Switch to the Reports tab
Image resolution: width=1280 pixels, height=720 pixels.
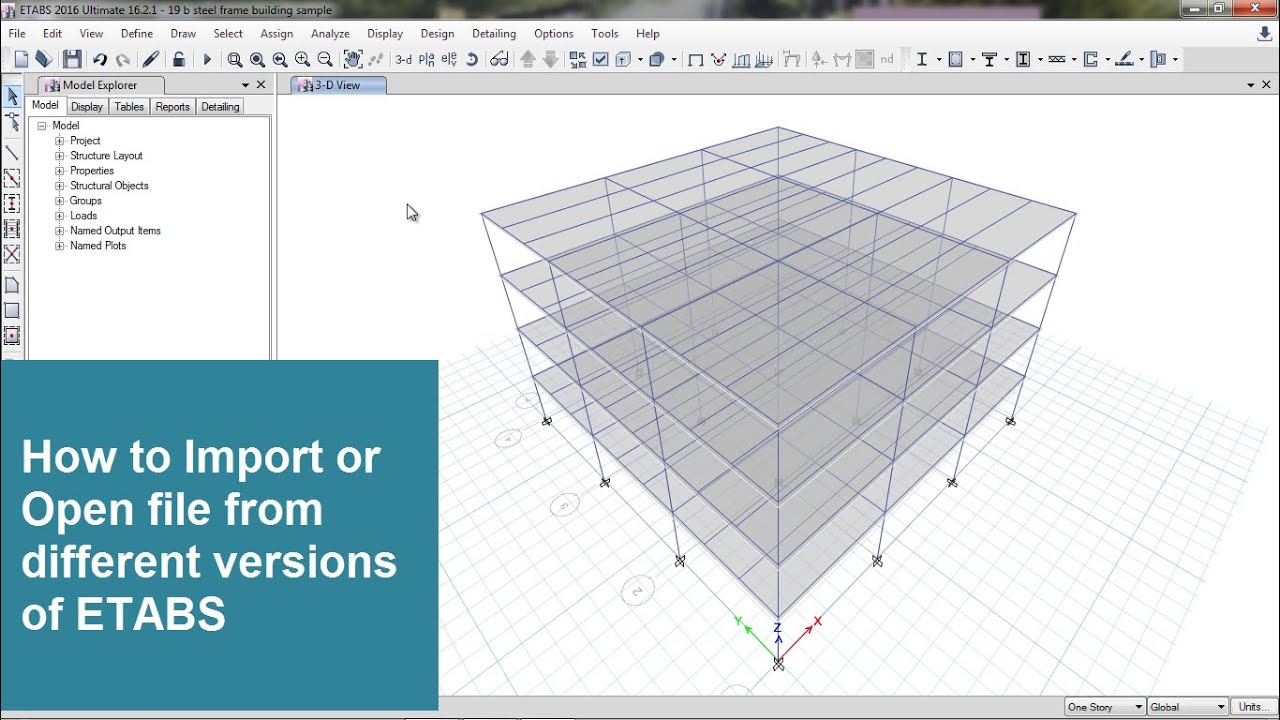coord(172,107)
